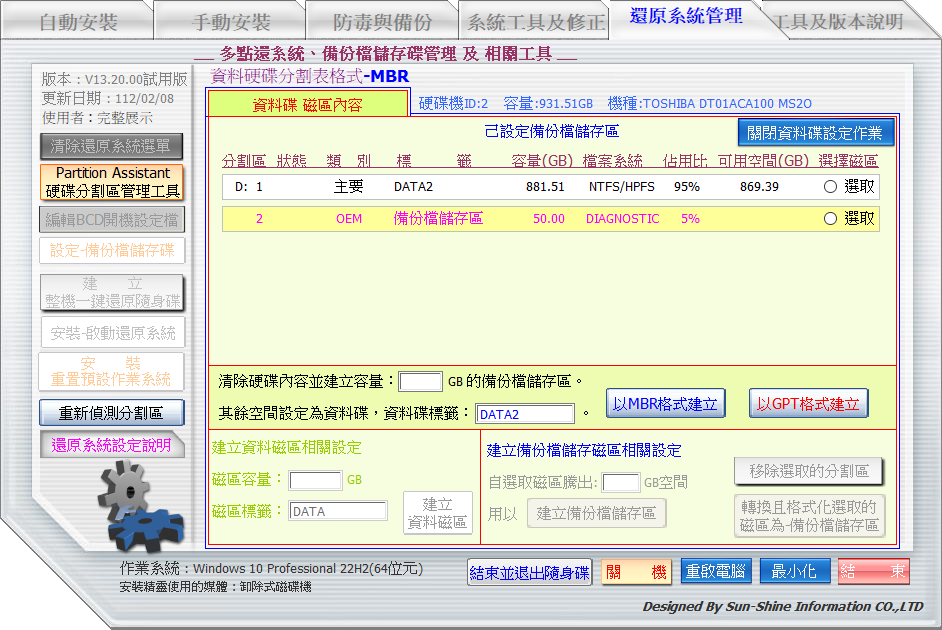Image resolution: width=942 pixels, height=630 pixels.
Task: Click the DATA2 data disk label field
Action: pyautogui.click(x=525, y=414)
